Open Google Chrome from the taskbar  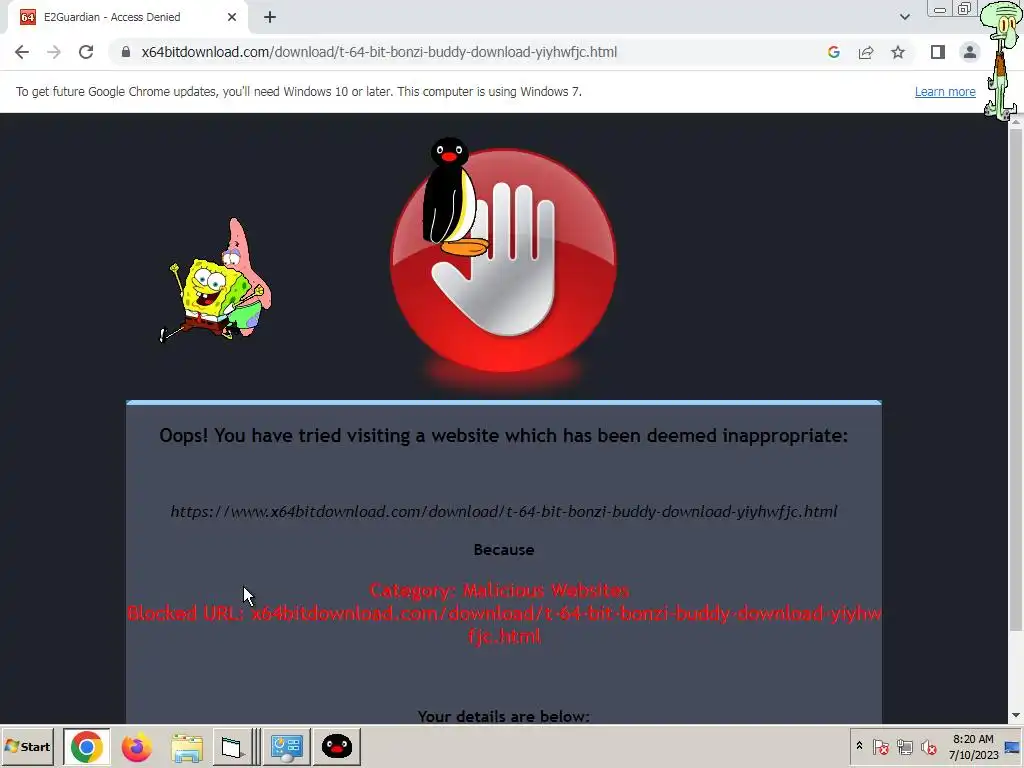point(86,746)
